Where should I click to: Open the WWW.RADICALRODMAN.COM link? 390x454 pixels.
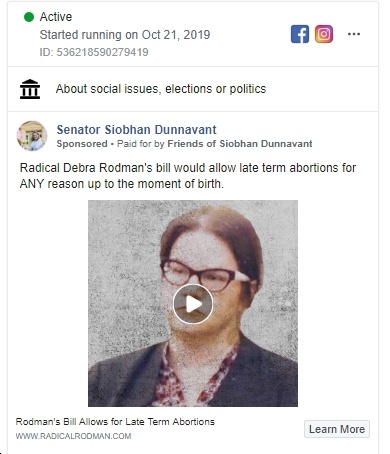click(x=73, y=436)
